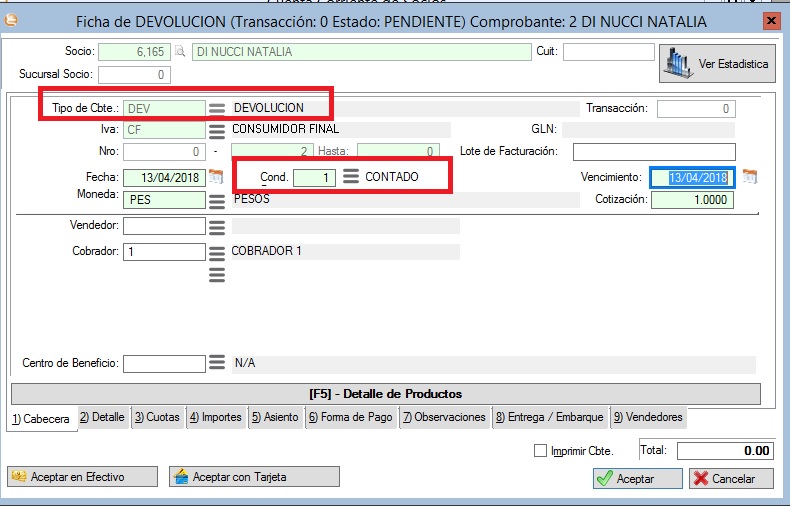Viewport: 790px width, 506px height.
Task: Click the Ver Estadistica chart icon button
Action: 717,64
